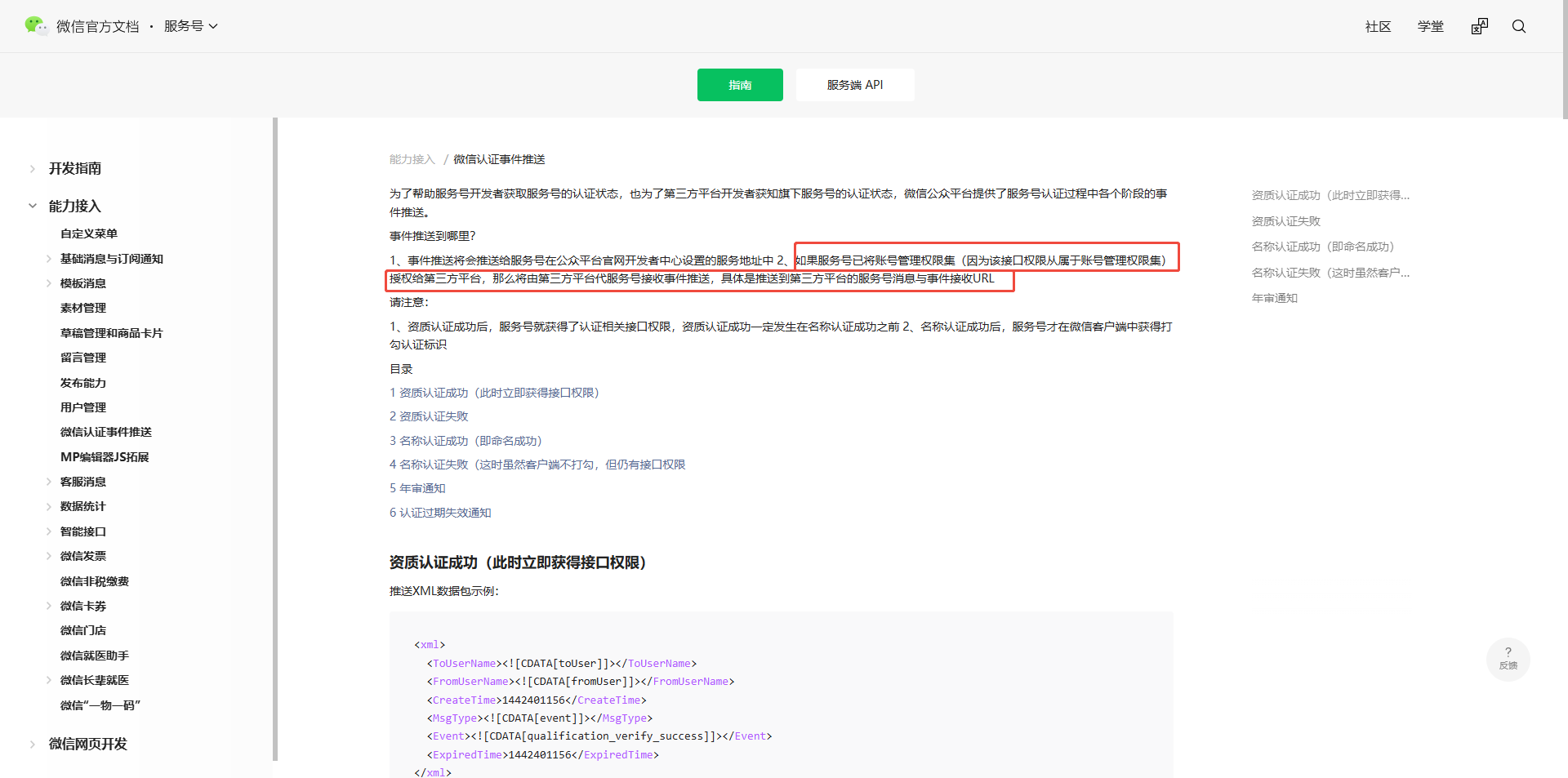Click the WeChat logo icon
1568x778 pixels.
tap(36, 26)
